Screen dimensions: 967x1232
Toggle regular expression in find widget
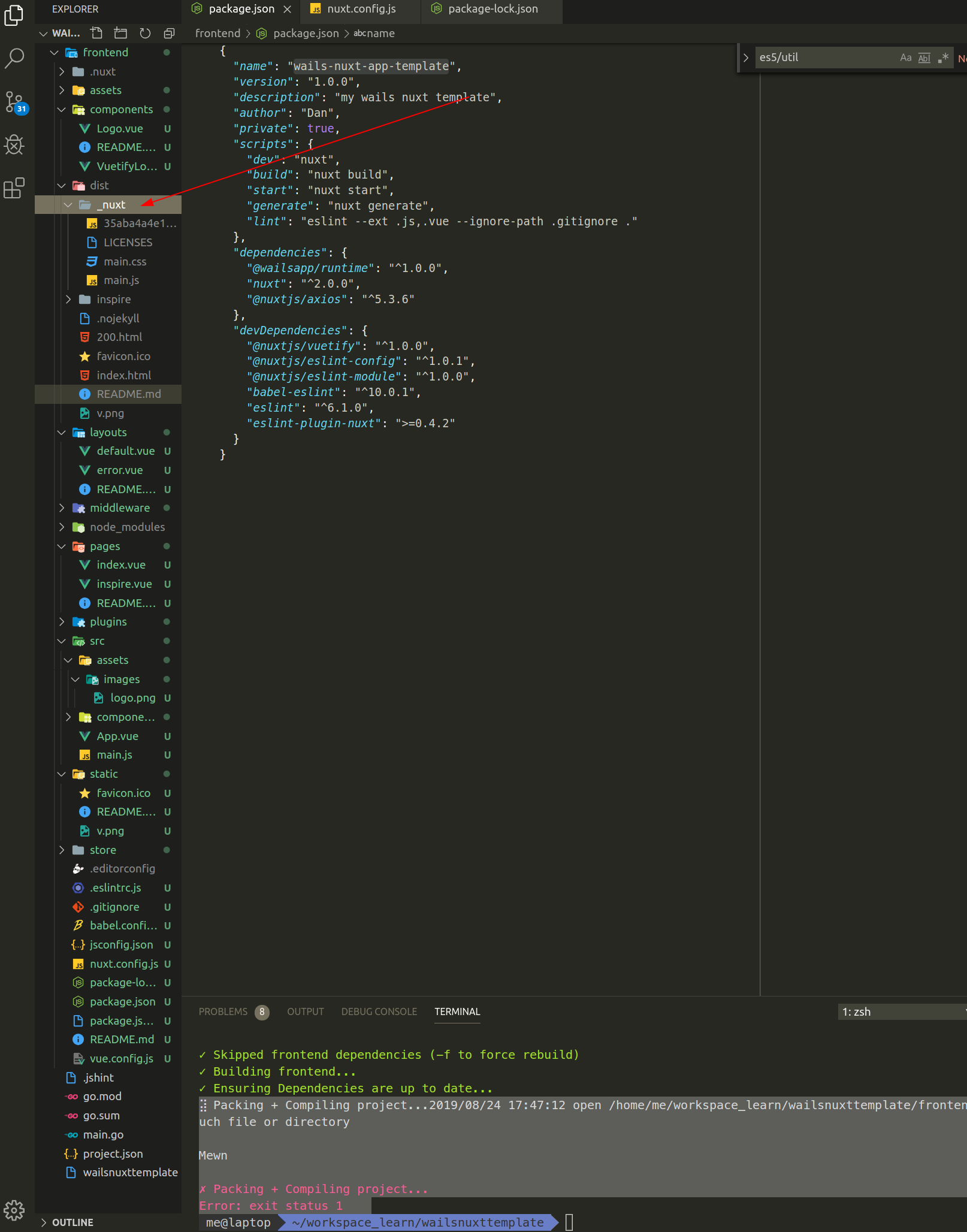point(943,58)
